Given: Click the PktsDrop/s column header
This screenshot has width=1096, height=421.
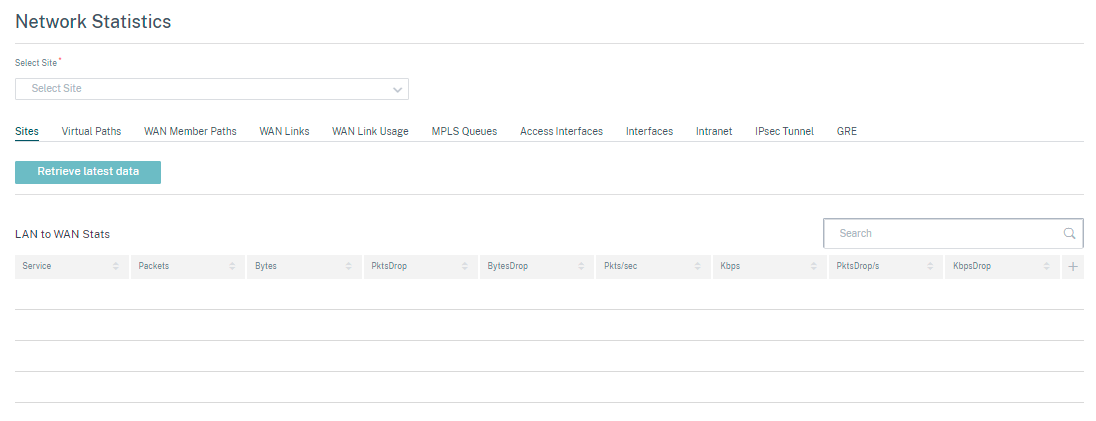Looking at the screenshot, I should 886,266.
